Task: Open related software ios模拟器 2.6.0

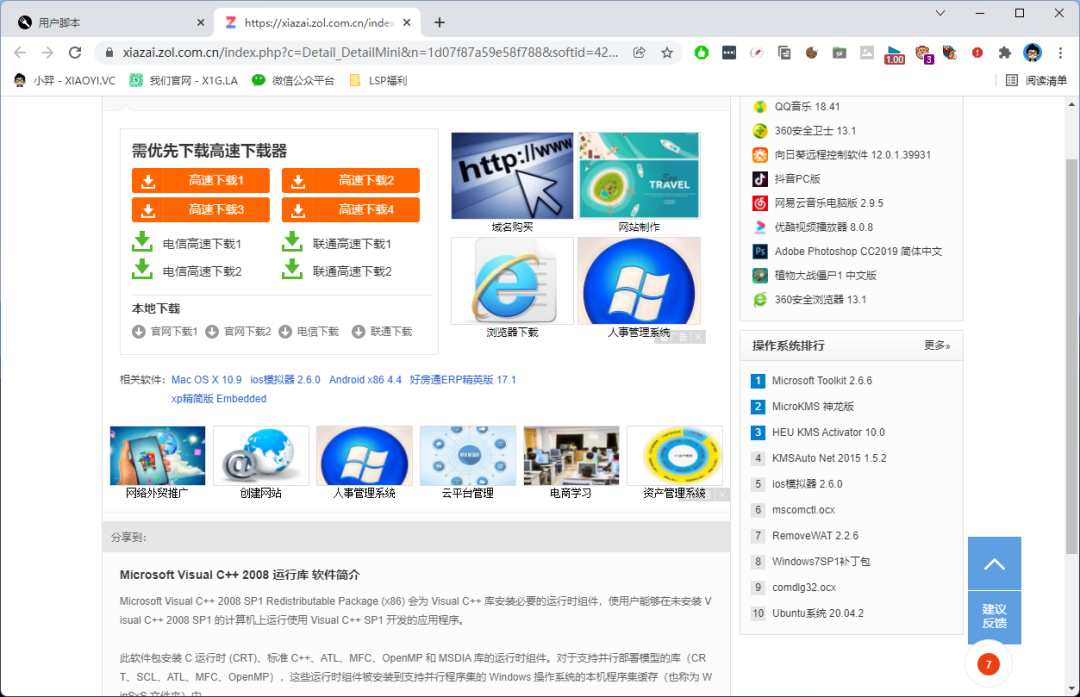Action: (x=285, y=379)
